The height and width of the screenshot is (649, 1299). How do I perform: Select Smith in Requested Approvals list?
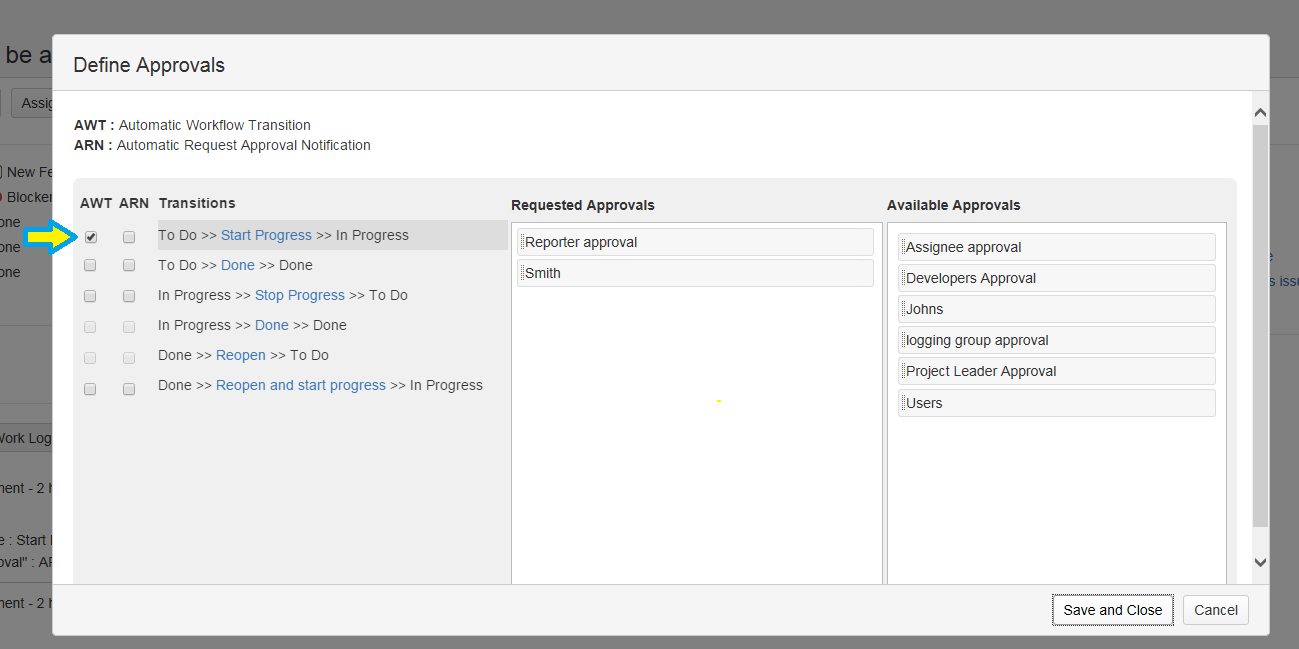coord(695,273)
